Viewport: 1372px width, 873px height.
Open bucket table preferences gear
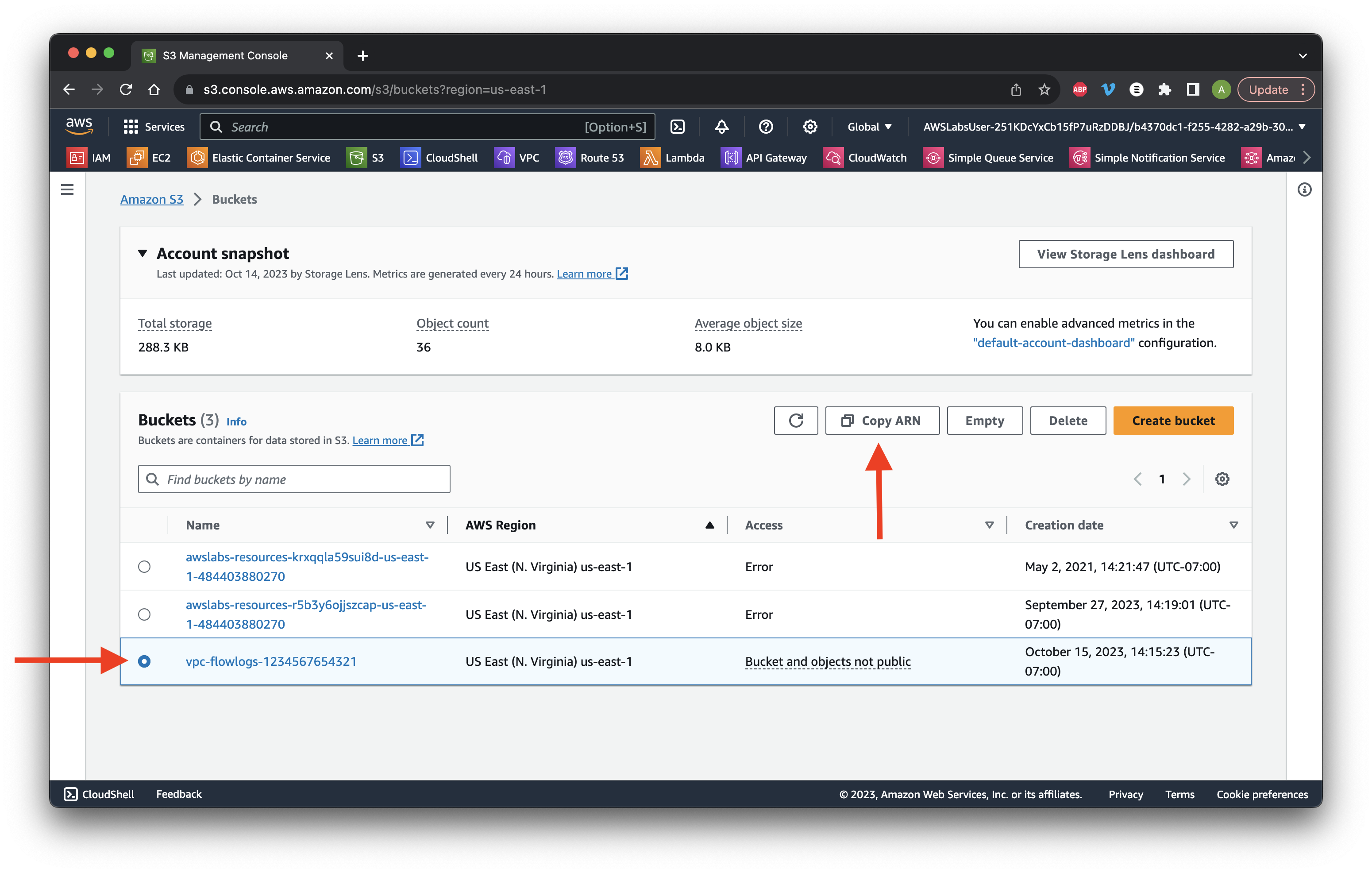pos(1222,479)
